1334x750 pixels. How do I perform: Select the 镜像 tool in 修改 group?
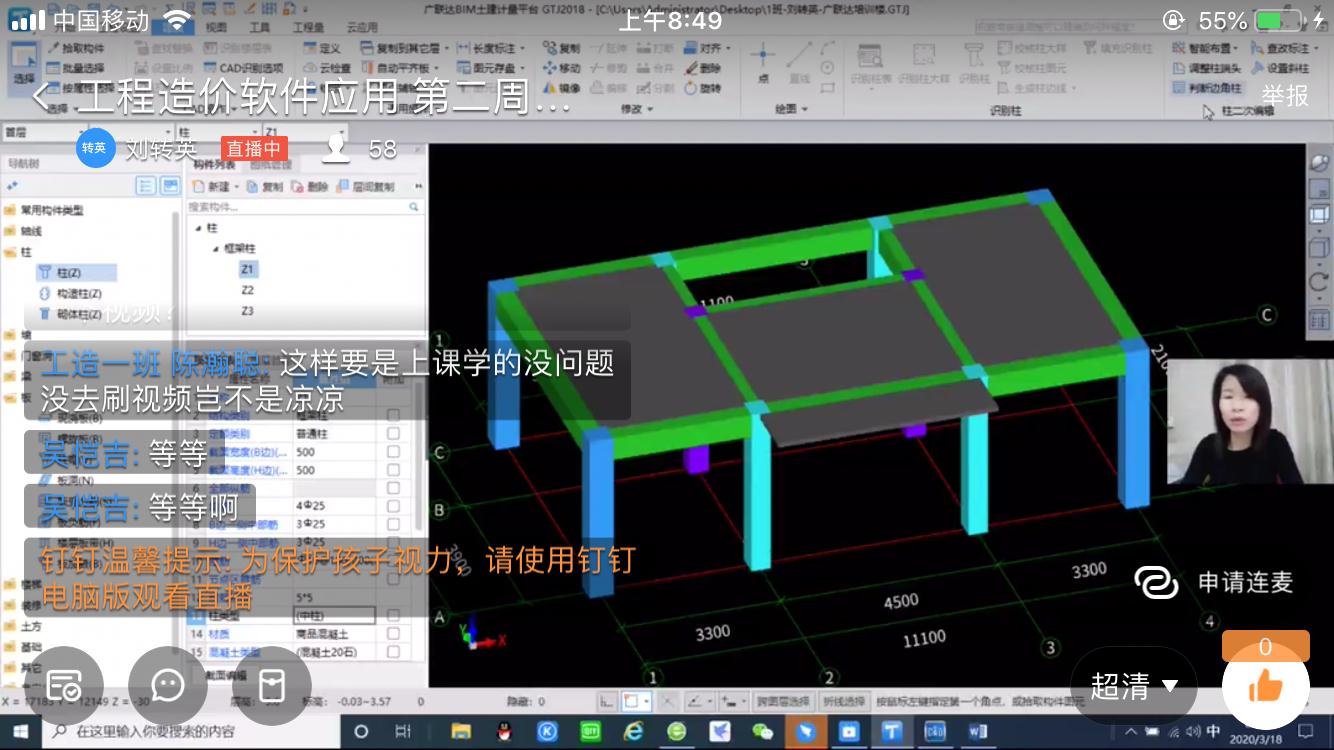[561, 88]
